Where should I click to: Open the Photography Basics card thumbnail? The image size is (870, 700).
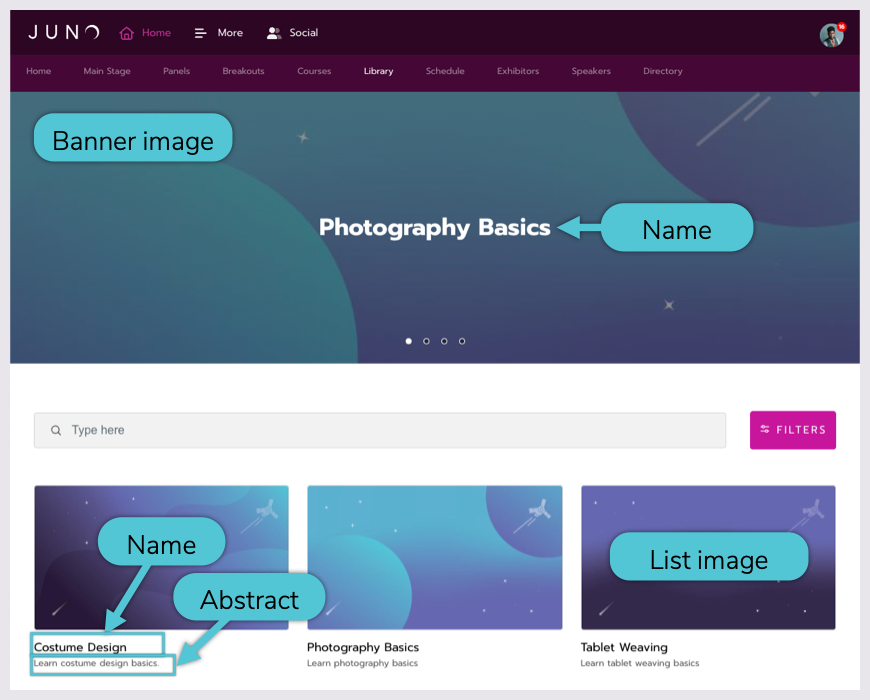click(x=434, y=557)
